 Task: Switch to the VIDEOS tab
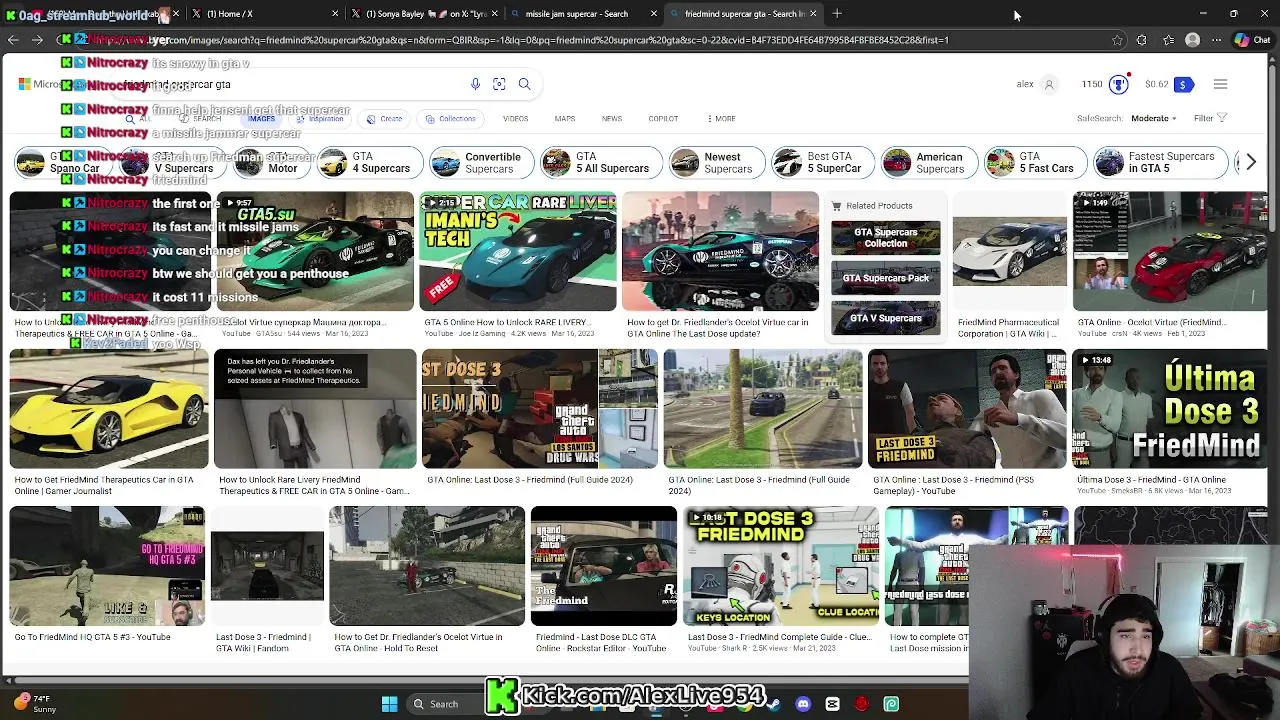515,118
